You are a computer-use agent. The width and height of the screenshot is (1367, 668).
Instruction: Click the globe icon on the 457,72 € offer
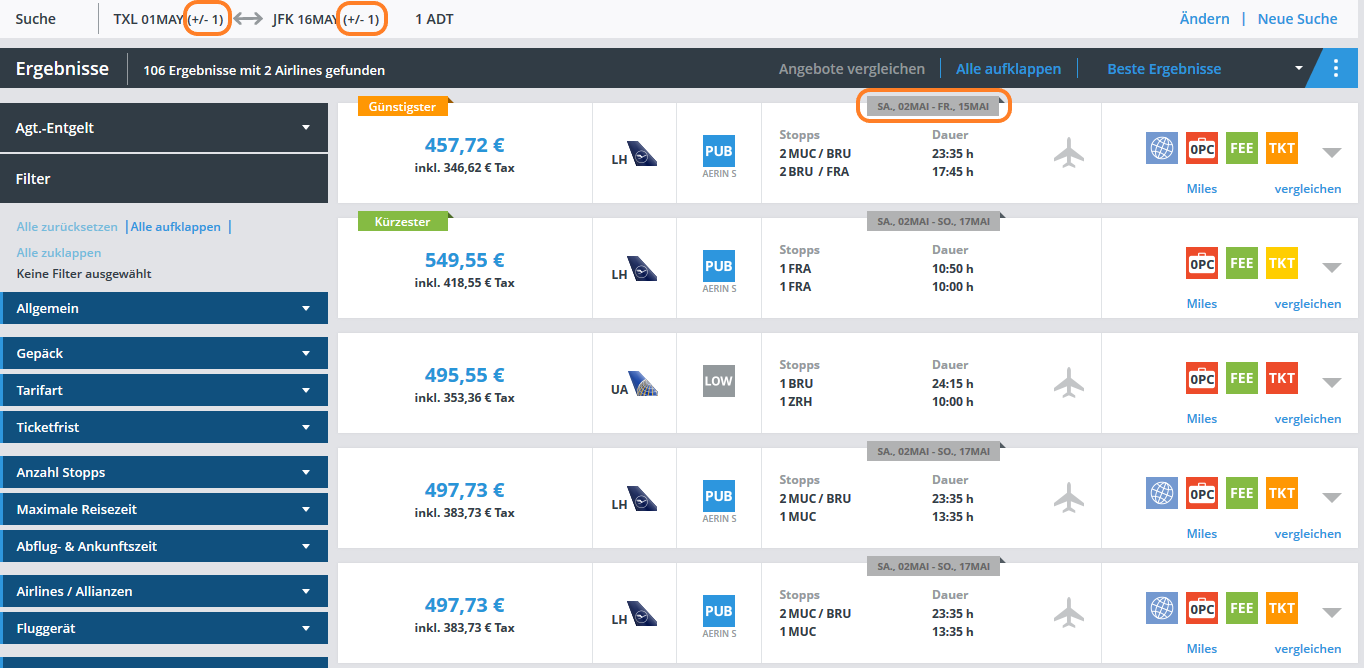pyautogui.click(x=1161, y=149)
